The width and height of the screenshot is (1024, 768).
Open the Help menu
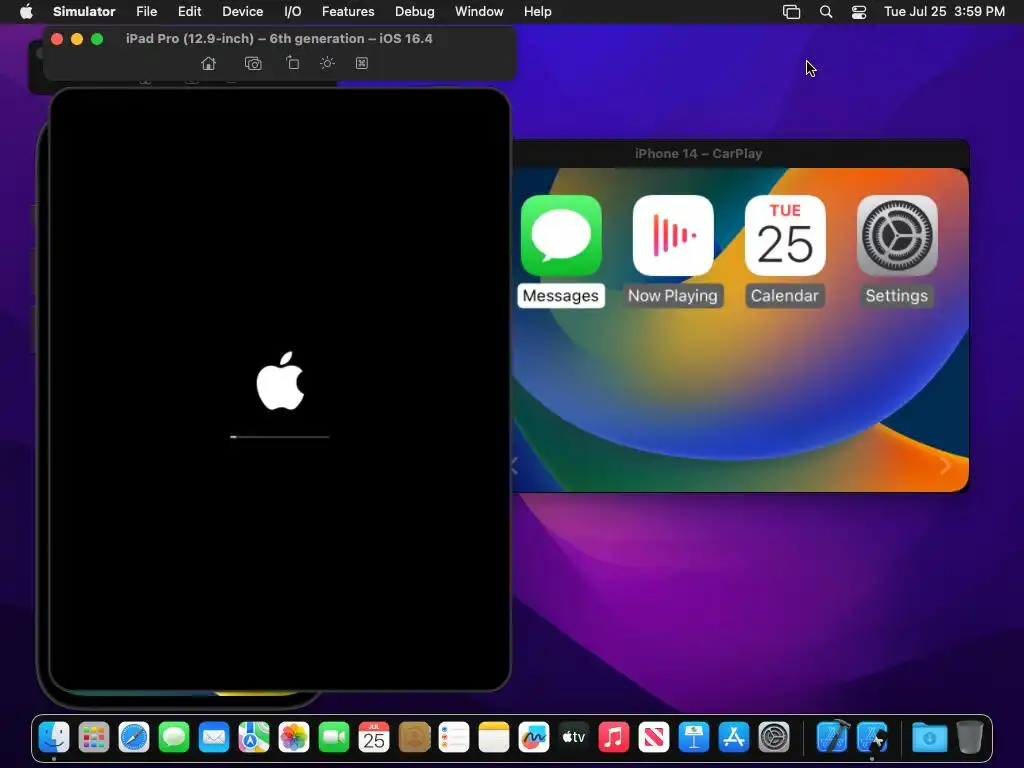537,11
